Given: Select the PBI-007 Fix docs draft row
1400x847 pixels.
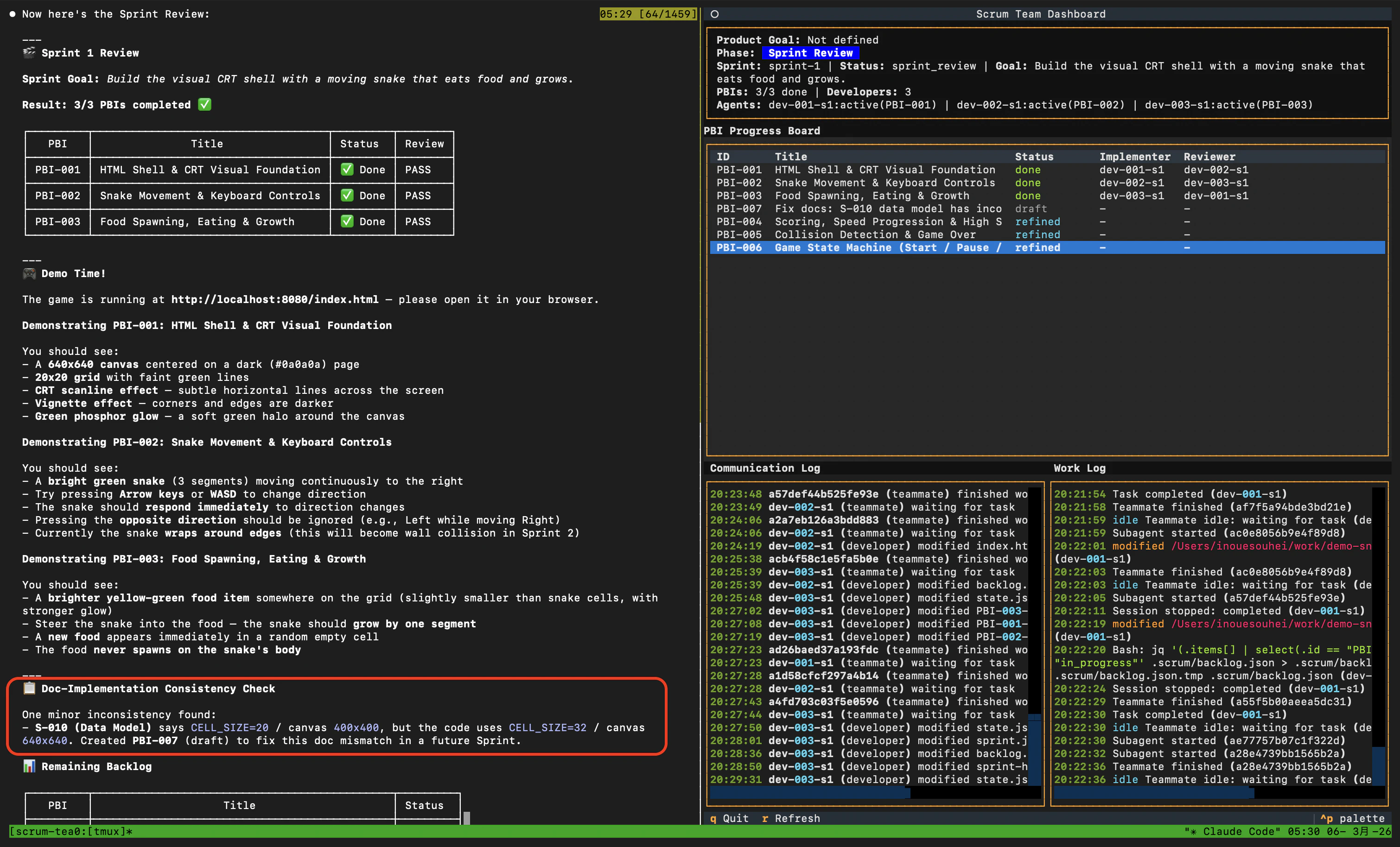Looking at the screenshot, I should pyautogui.click(x=1047, y=209).
